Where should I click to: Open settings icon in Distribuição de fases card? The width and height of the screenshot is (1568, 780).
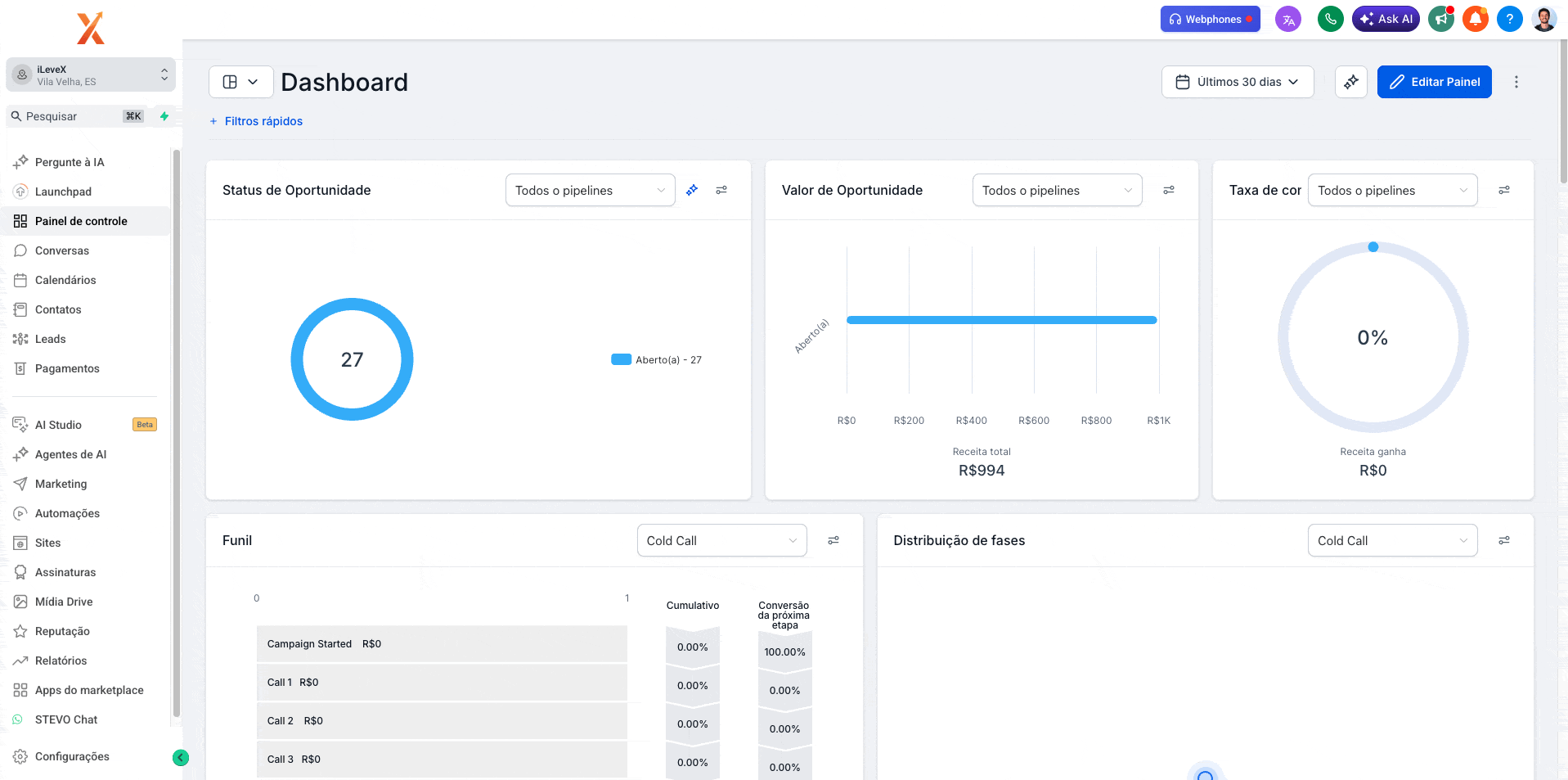click(x=1504, y=540)
